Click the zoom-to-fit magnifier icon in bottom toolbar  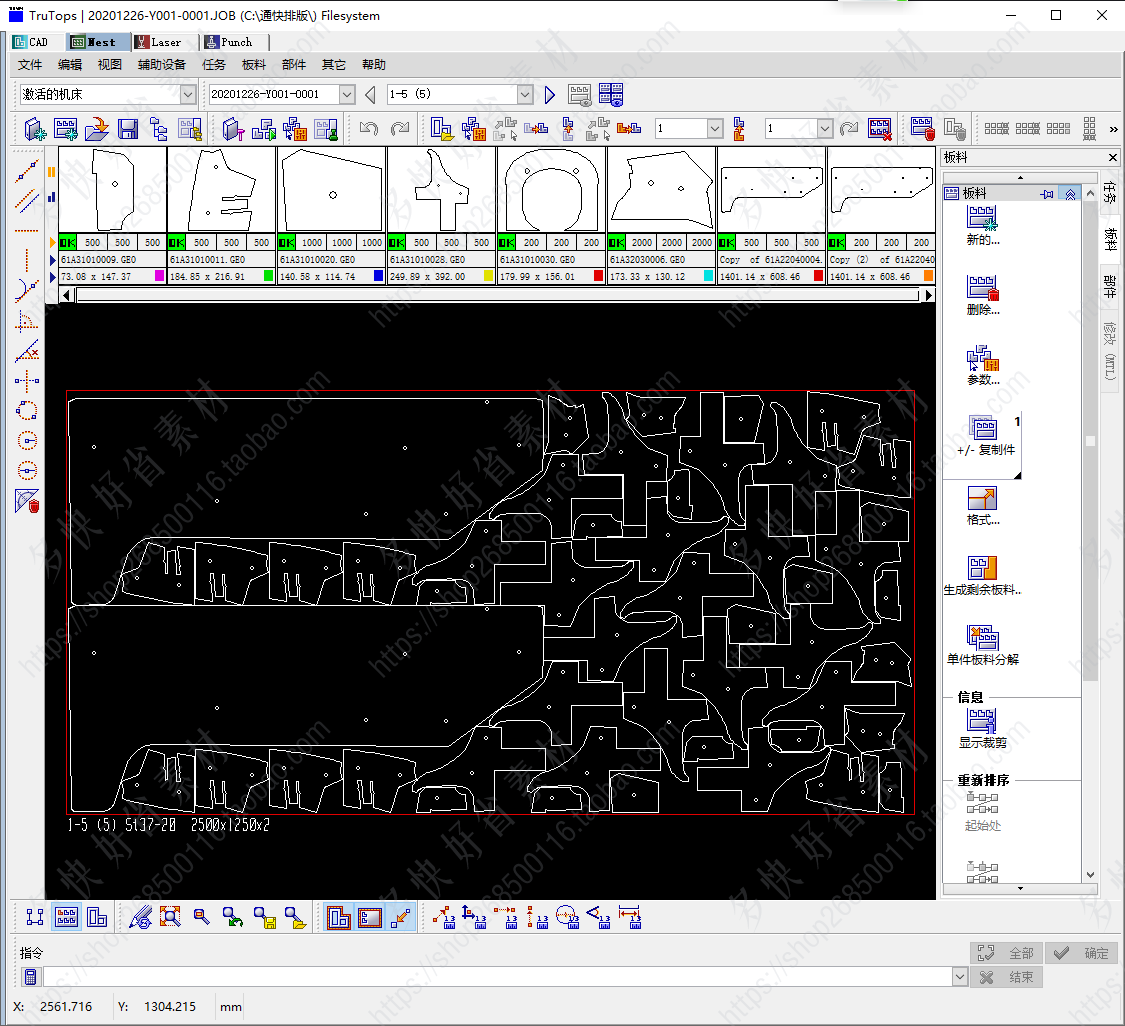pos(170,916)
